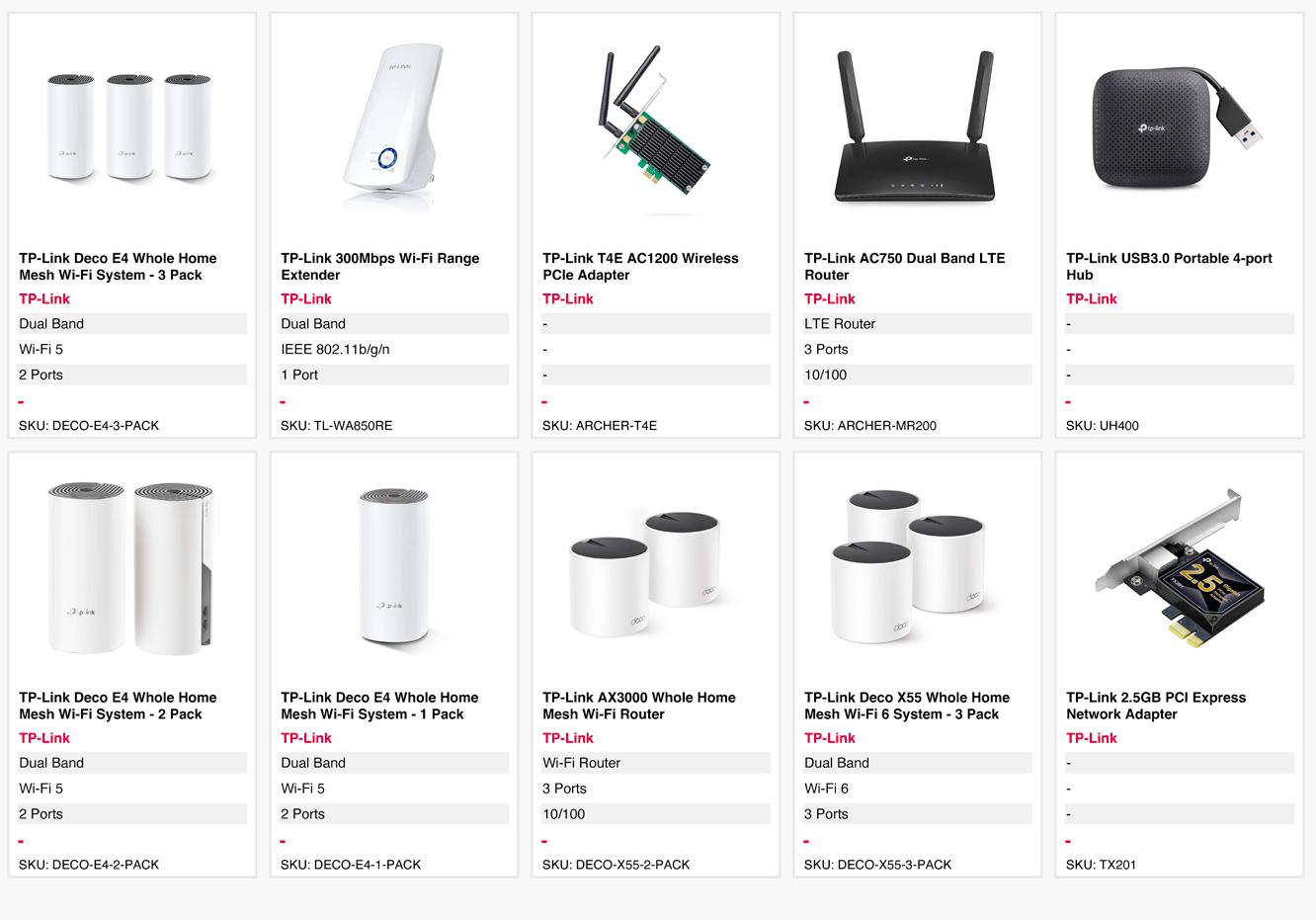The height and width of the screenshot is (920, 1316).
Task: Select the single Deco E4 unit image
Action: (x=393, y=566)
